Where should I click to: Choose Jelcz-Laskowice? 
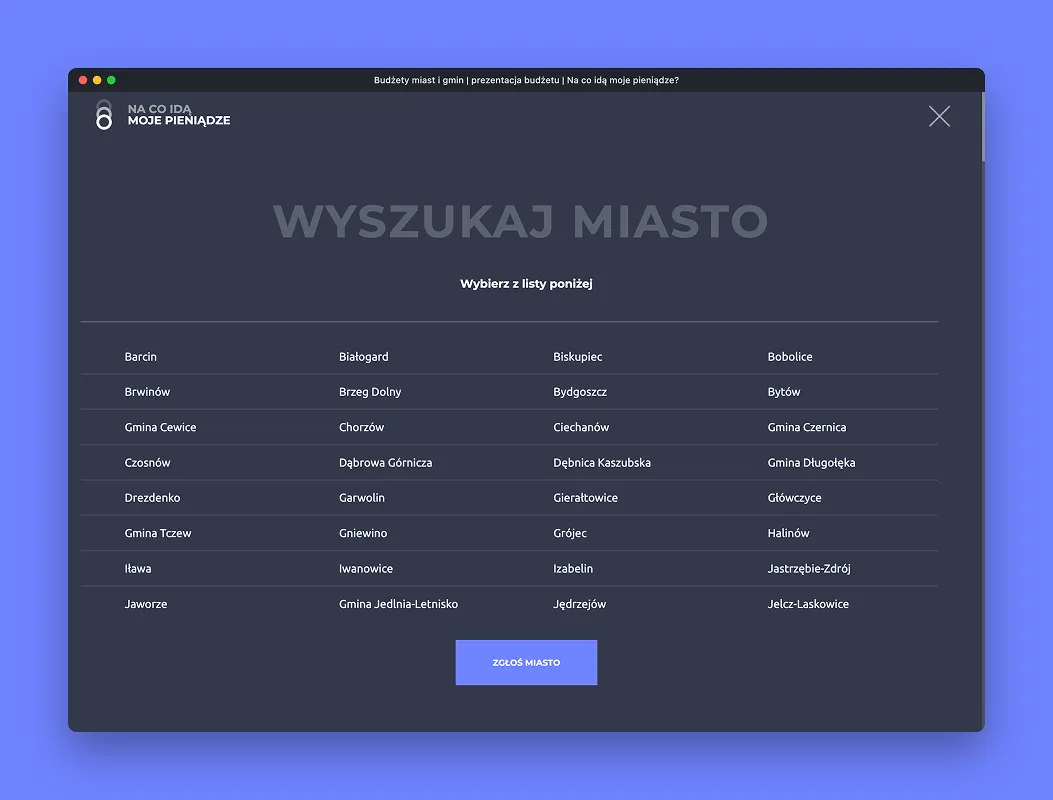pos(808,604)
